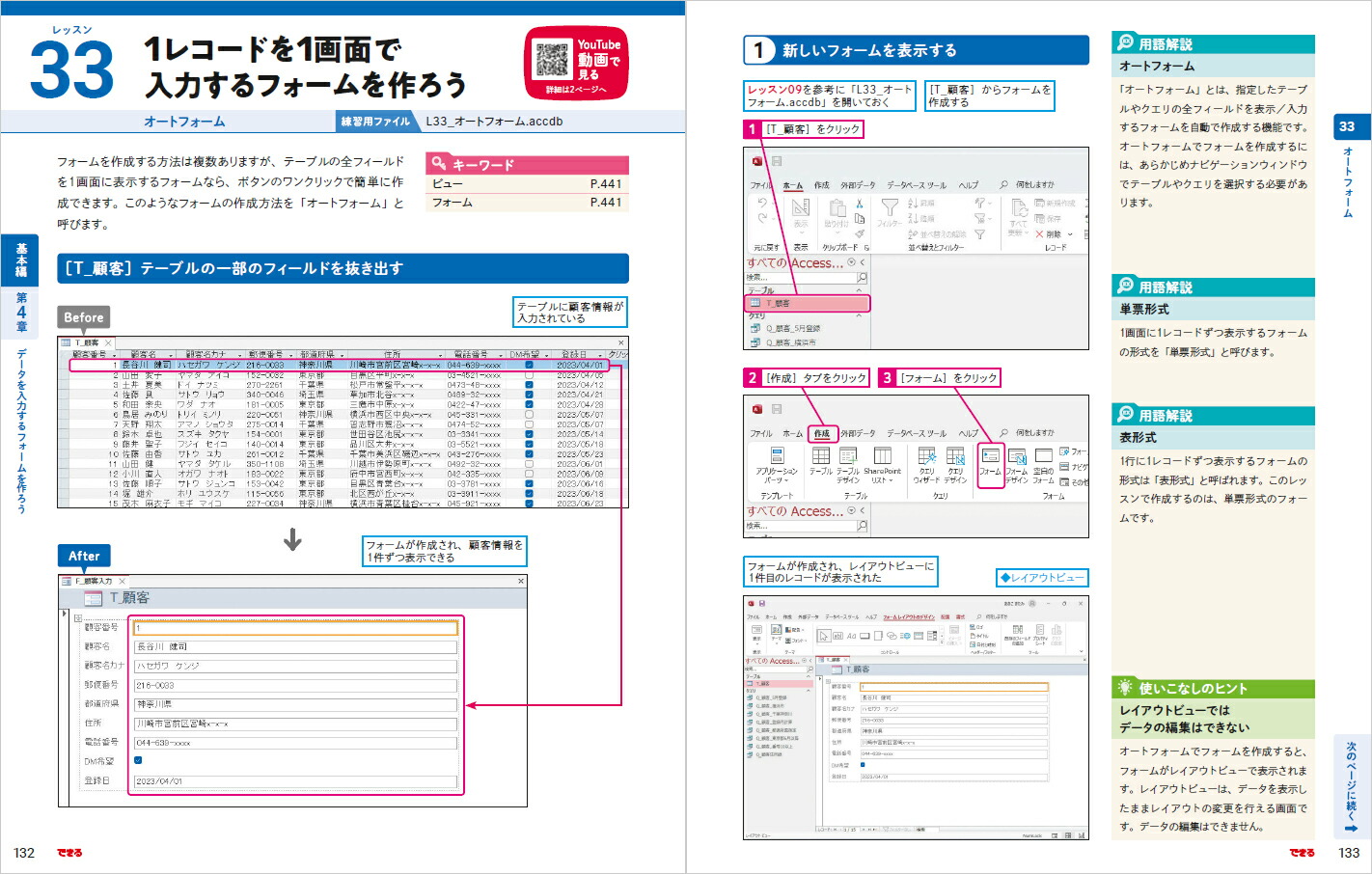
Task: Open the Q_顧客_5月登録 query
Action: tap(791, 329)
